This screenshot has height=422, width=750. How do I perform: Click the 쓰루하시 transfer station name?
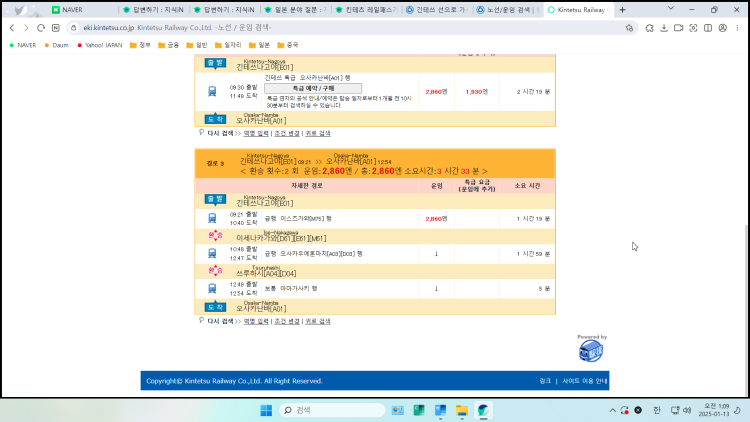tap(266, 273)
